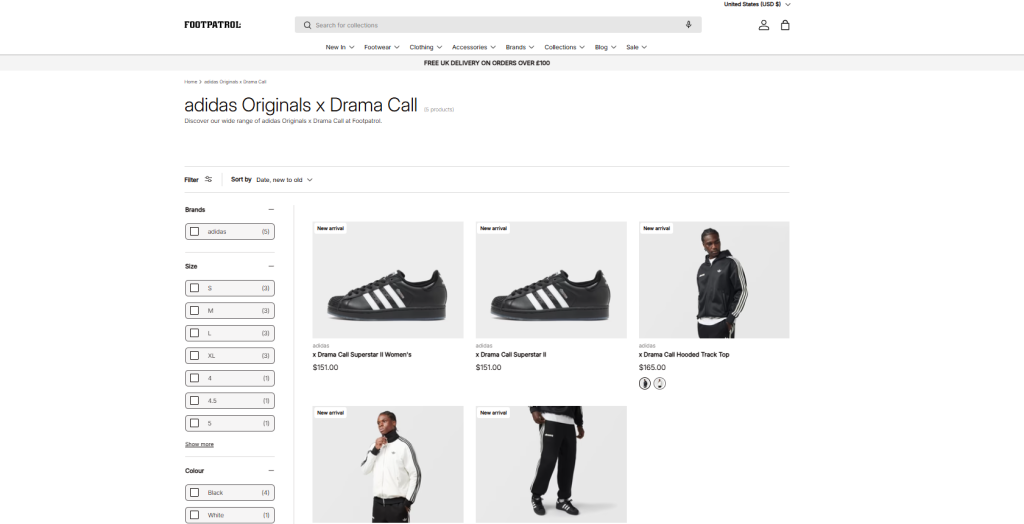This screenshot has width=1024, height=524.
Task: Expand the Collections menu
Action: point(564,47)
